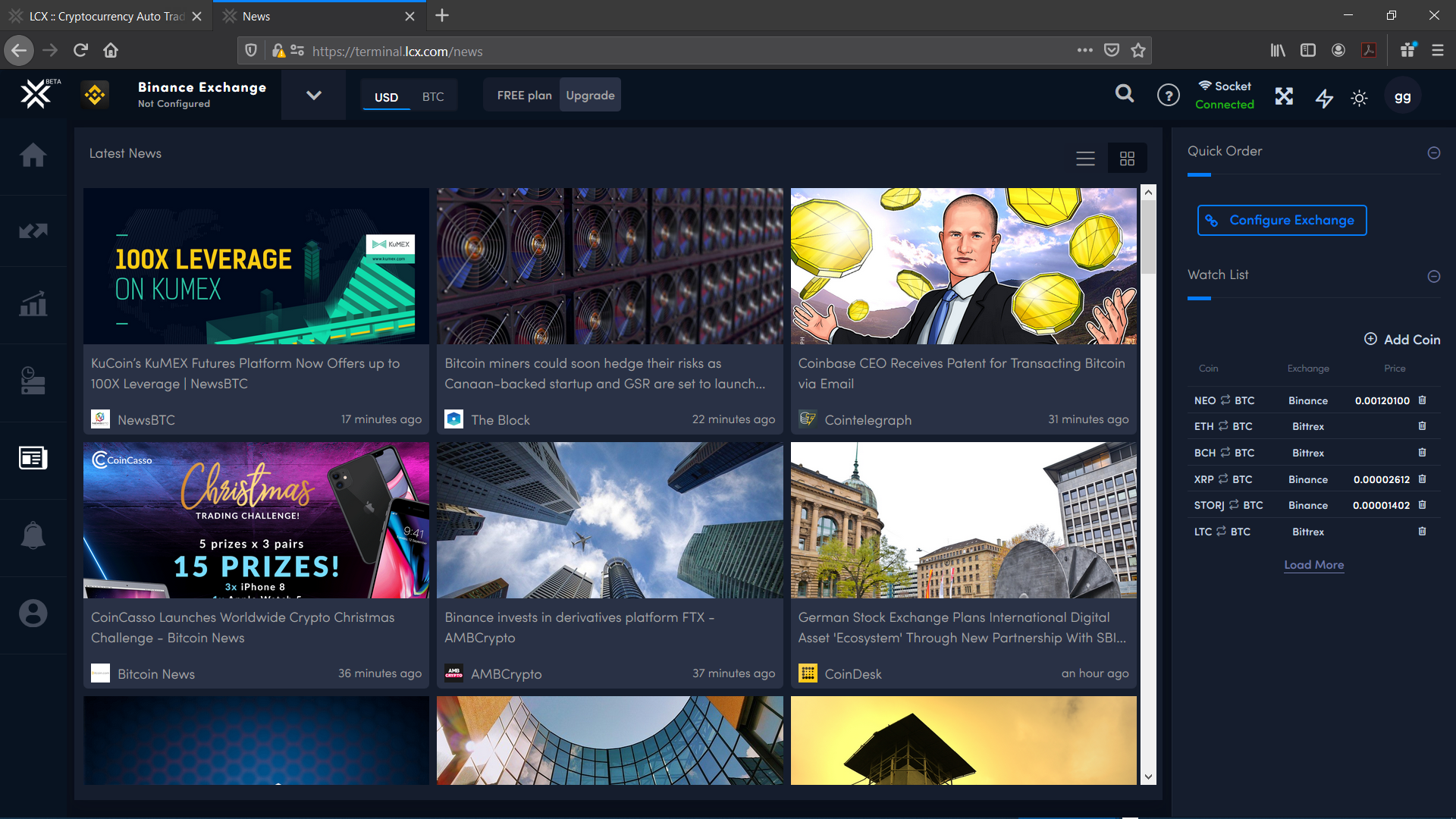Open the Coinbase CEO patent news thumbnail
This screenshot has height=819, width=1456.
pyautogui.click(x=963, y=266)
